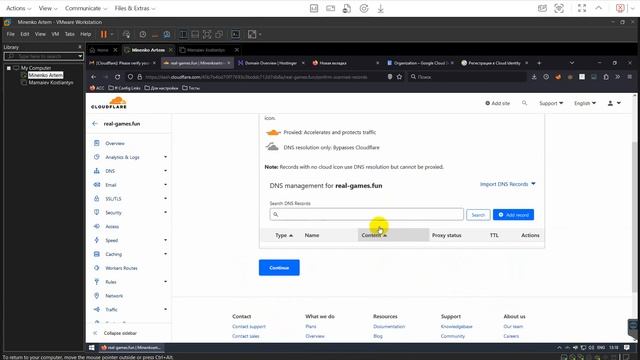The height and width of the screenshot is (360, 640).
Task: Click the Search button for DNS records
Action: (478, 215)
